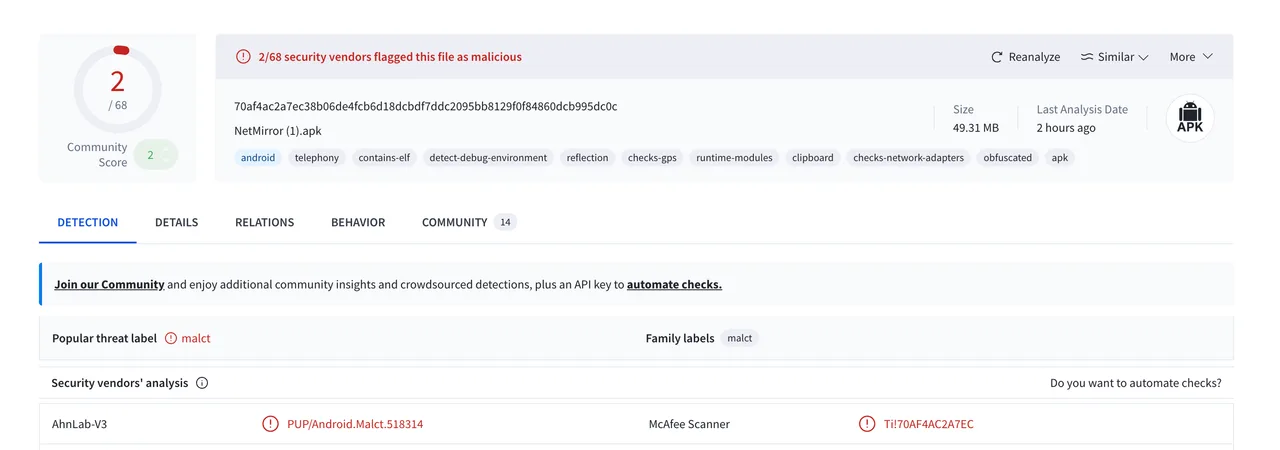Screen dimensions: 1280x450
Task: Select the reflection tag
Action: (587, 158)
